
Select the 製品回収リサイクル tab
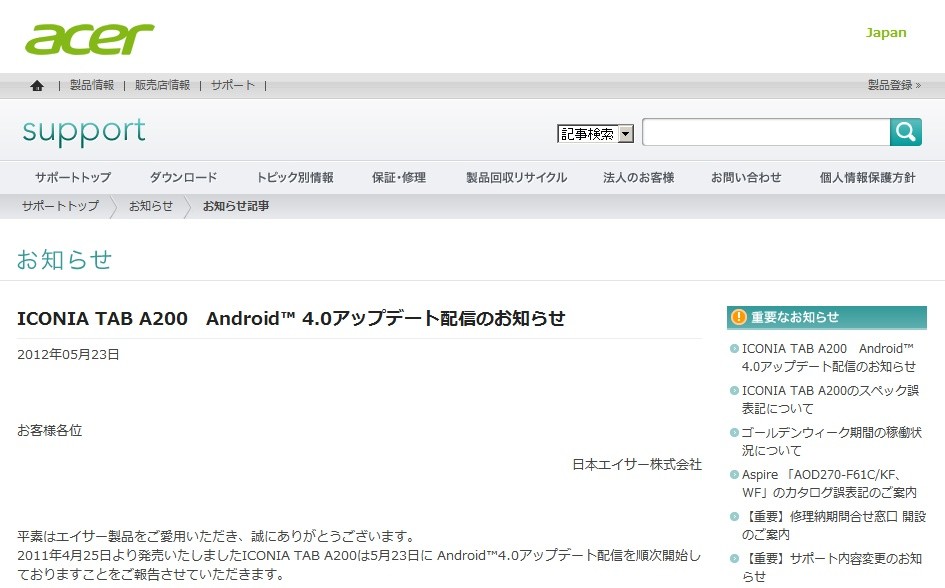click(x=516, y=177)
